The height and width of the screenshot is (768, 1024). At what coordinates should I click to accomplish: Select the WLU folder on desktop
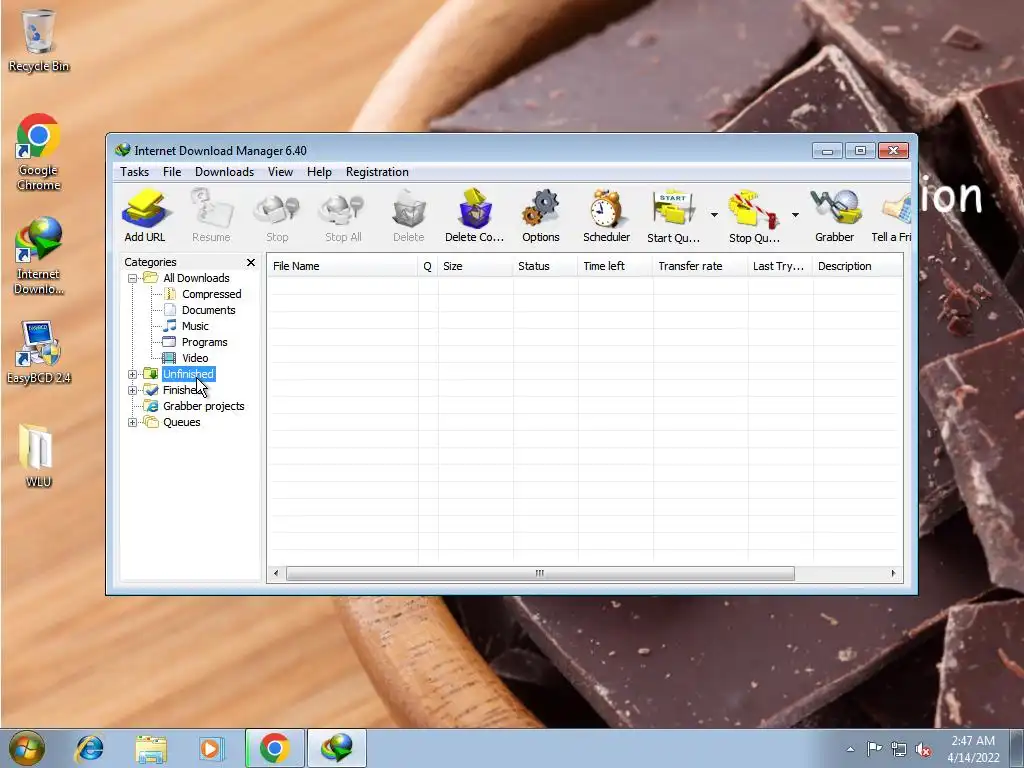(39, 456)
